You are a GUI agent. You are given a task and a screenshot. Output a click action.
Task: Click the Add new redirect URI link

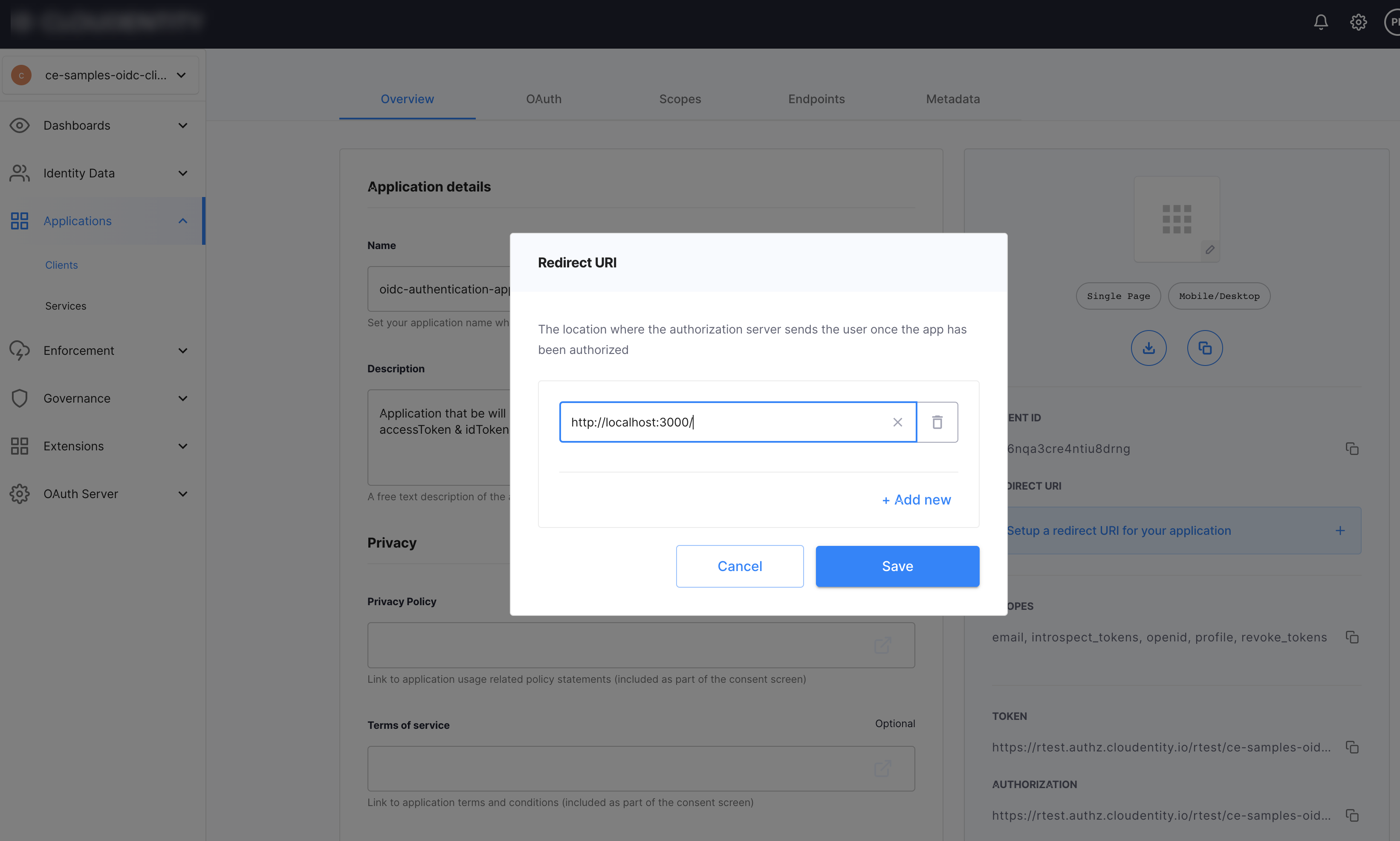[916, 499]
